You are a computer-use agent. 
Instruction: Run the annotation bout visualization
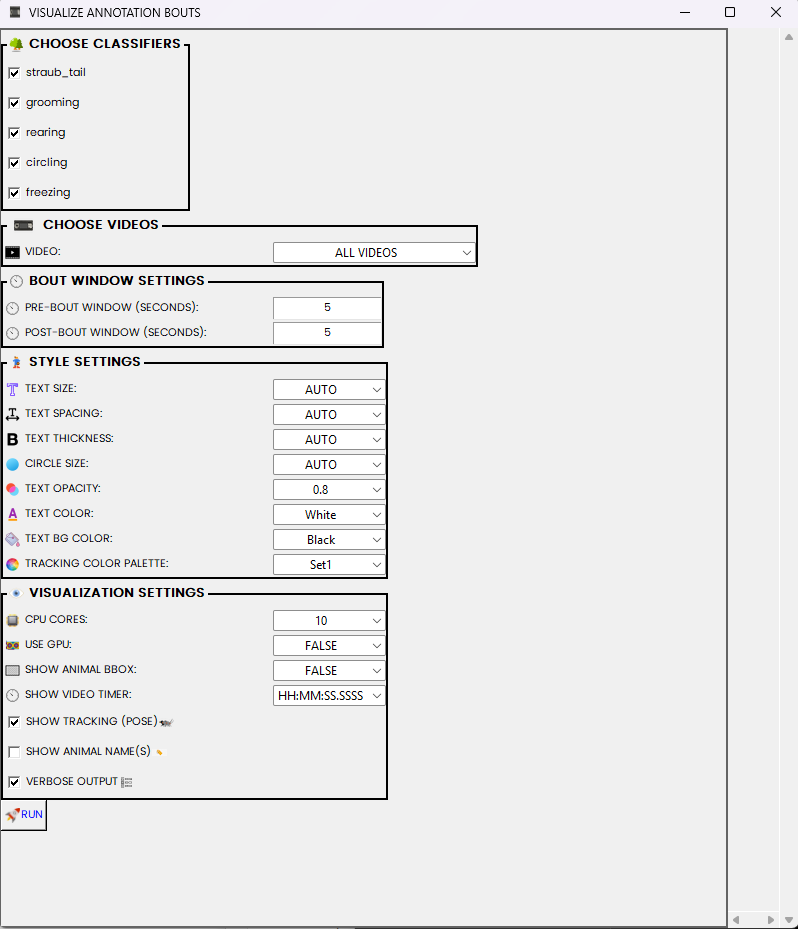(x=24, y=815)
